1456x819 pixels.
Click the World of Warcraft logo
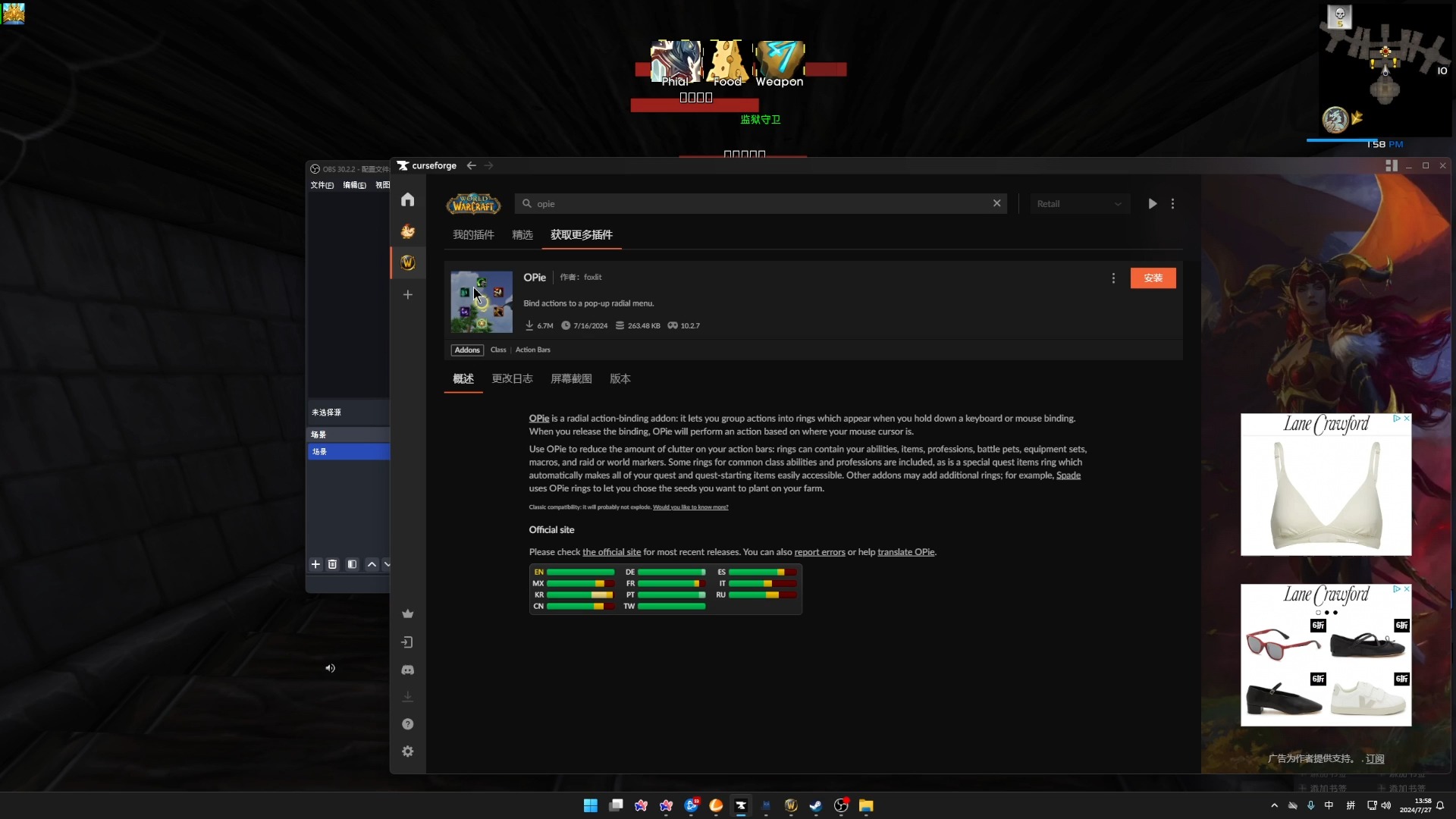474,203
